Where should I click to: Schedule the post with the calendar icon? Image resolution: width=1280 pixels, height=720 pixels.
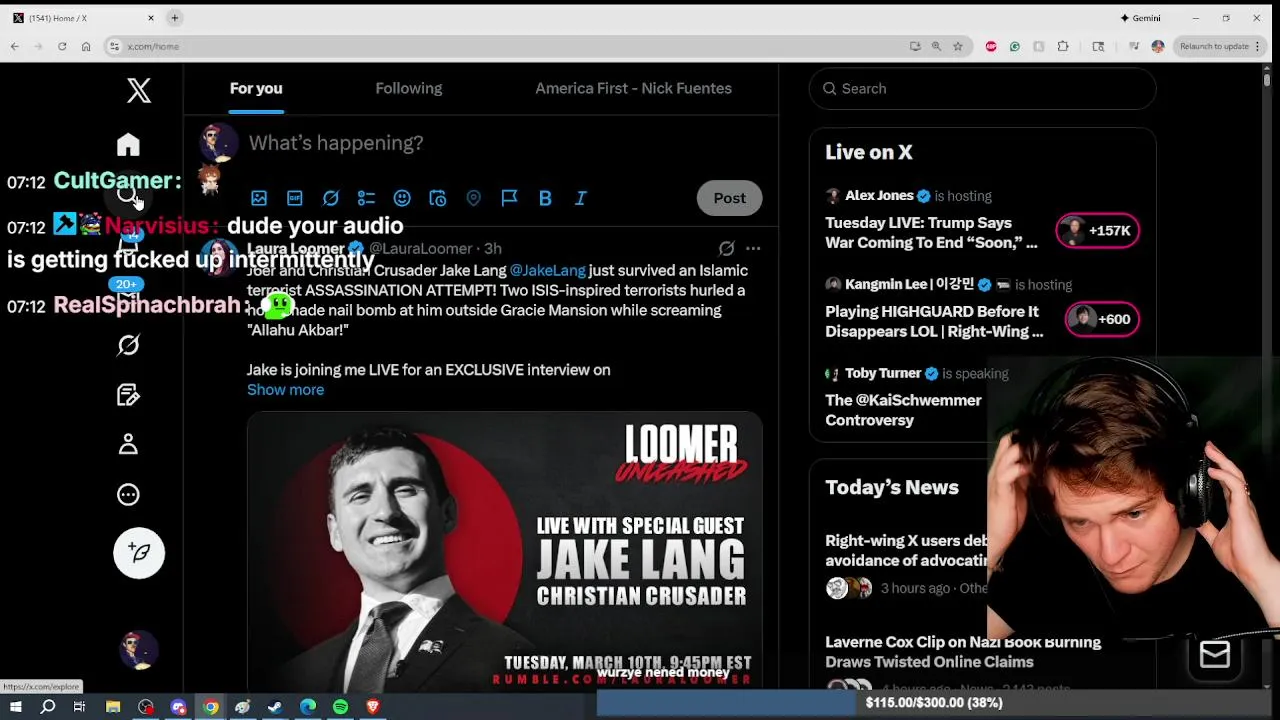click(437, 198)
